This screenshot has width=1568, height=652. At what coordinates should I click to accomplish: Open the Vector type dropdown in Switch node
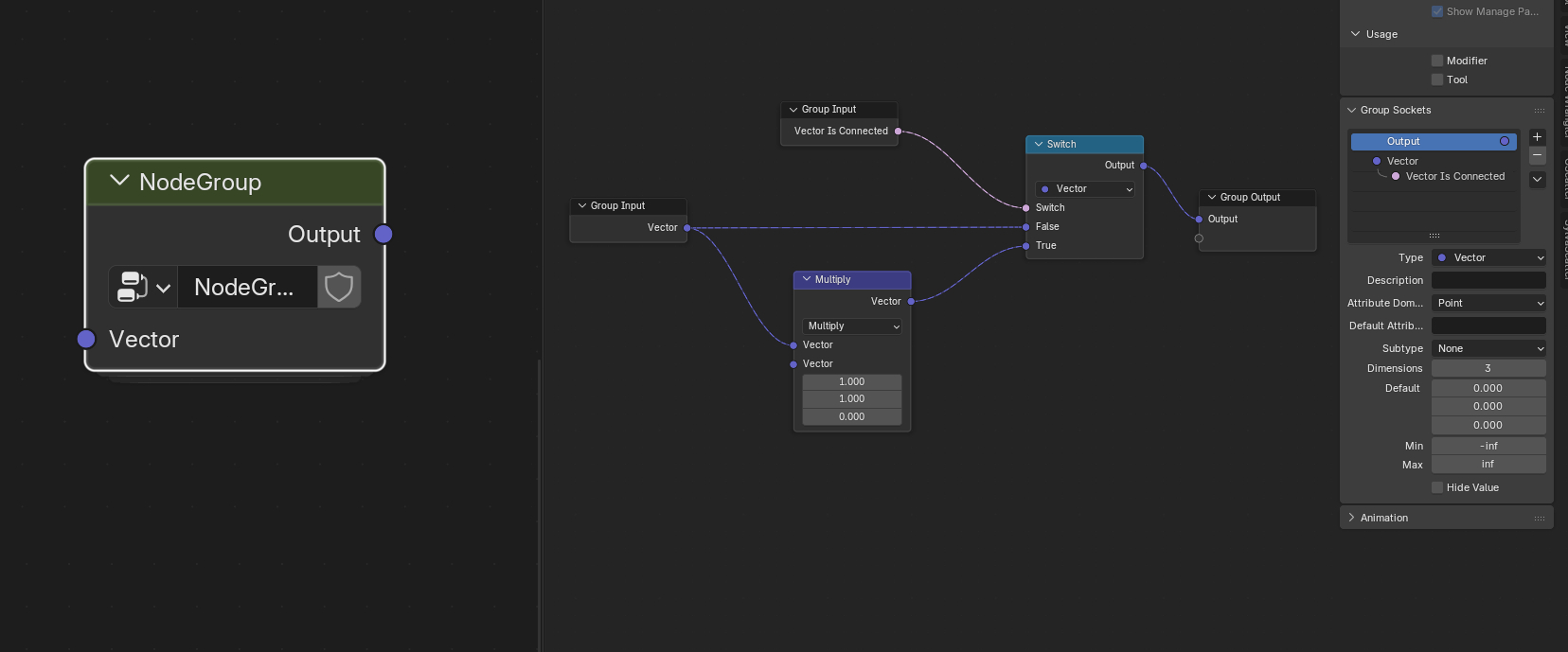coord(1085,189)
